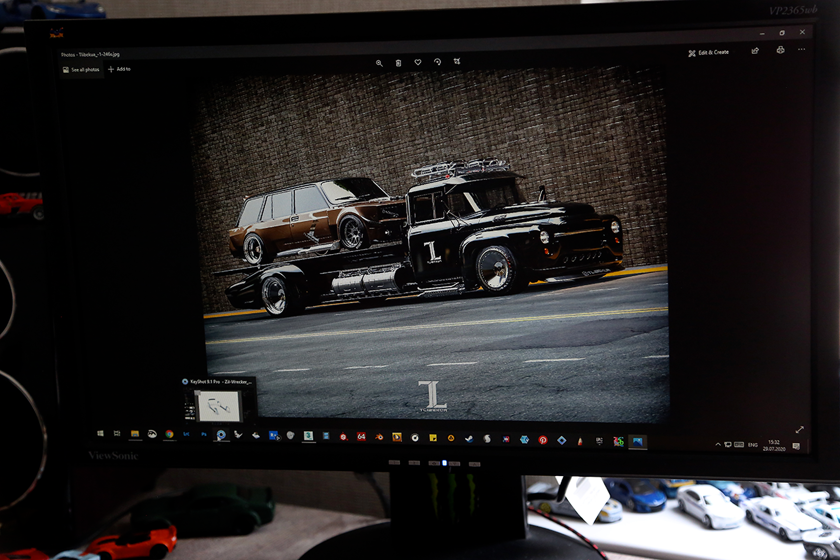Enter fullscreen with the diagonal arrows icon
Image resolution: width=840 pixels, height=560 pixels.
[799, 429]
